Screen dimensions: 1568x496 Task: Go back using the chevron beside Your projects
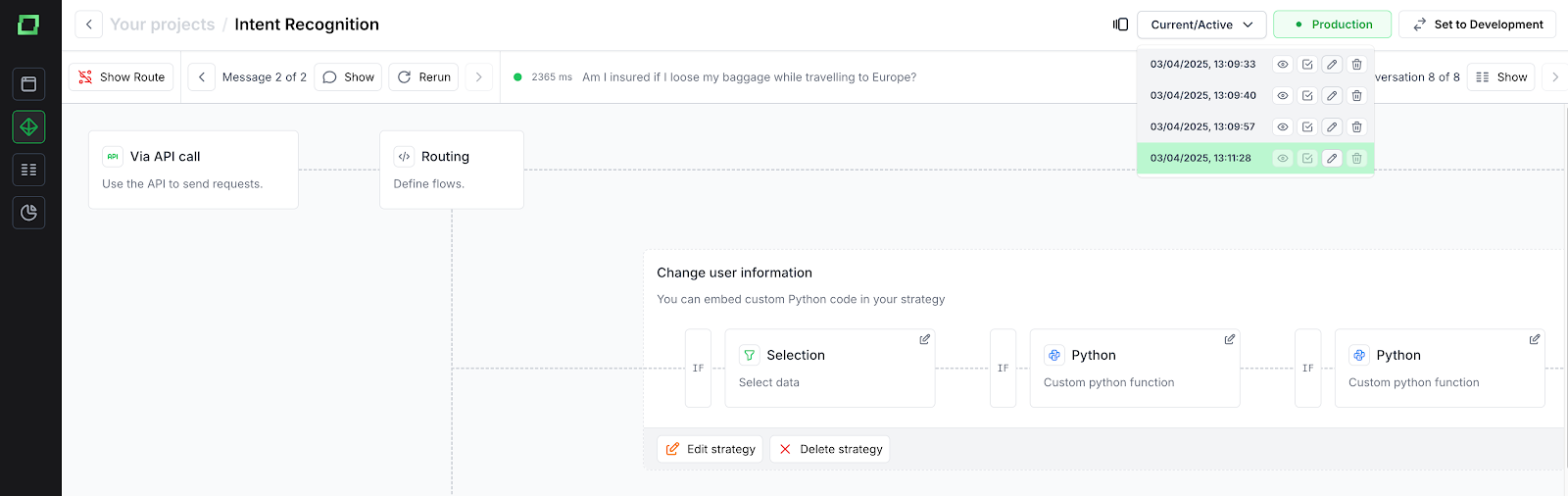point(89,25)
